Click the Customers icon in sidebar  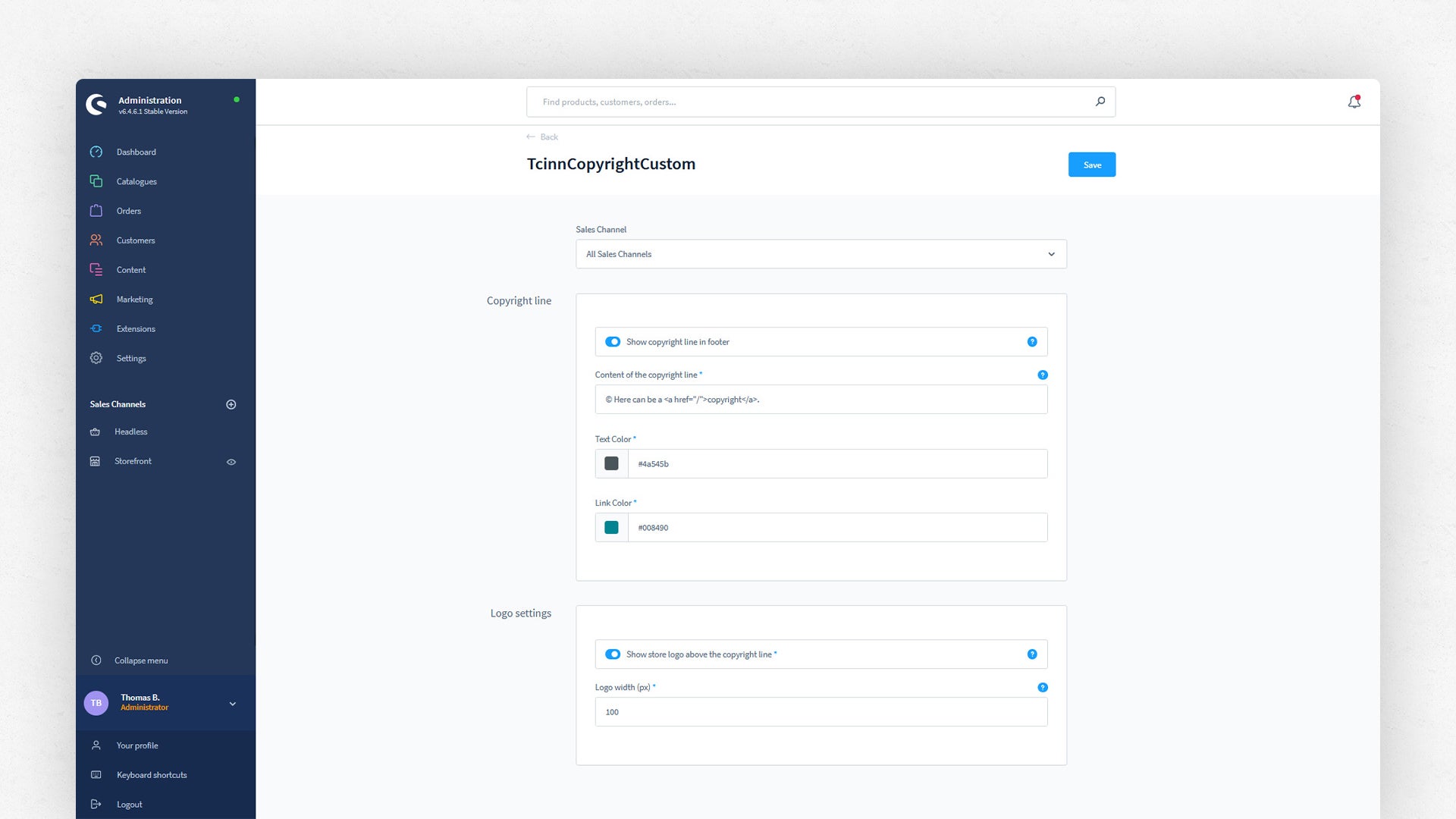pyautogui.click(x=96, y=240)
